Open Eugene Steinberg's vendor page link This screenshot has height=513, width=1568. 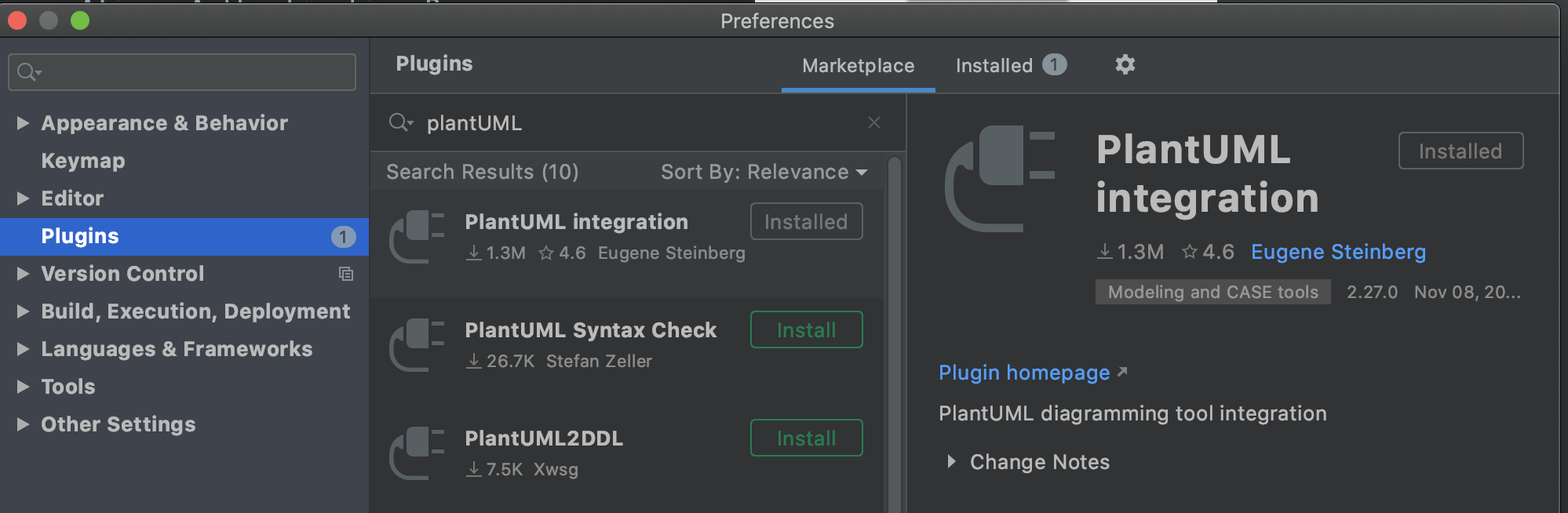click(x=1338, y=252)
